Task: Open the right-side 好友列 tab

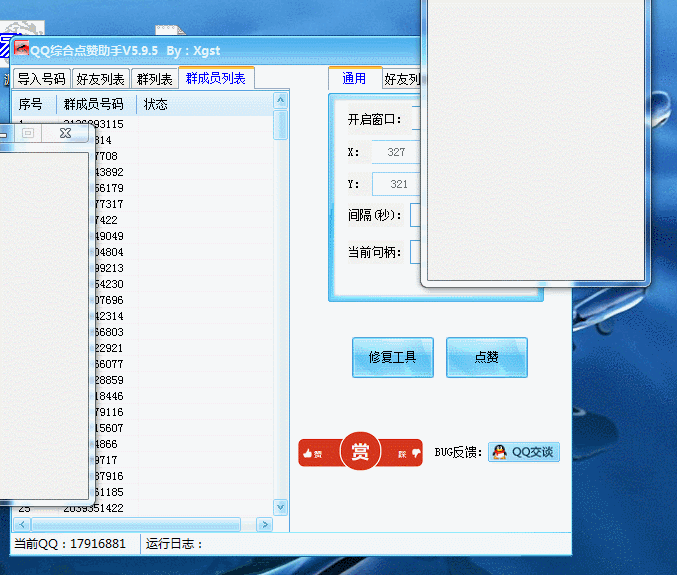Action: click(x=402, y=79)
